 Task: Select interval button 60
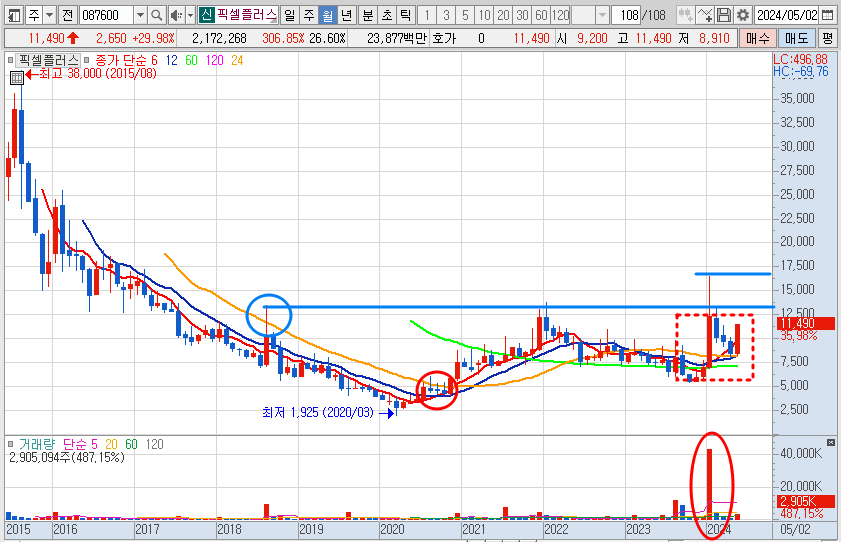541,15
